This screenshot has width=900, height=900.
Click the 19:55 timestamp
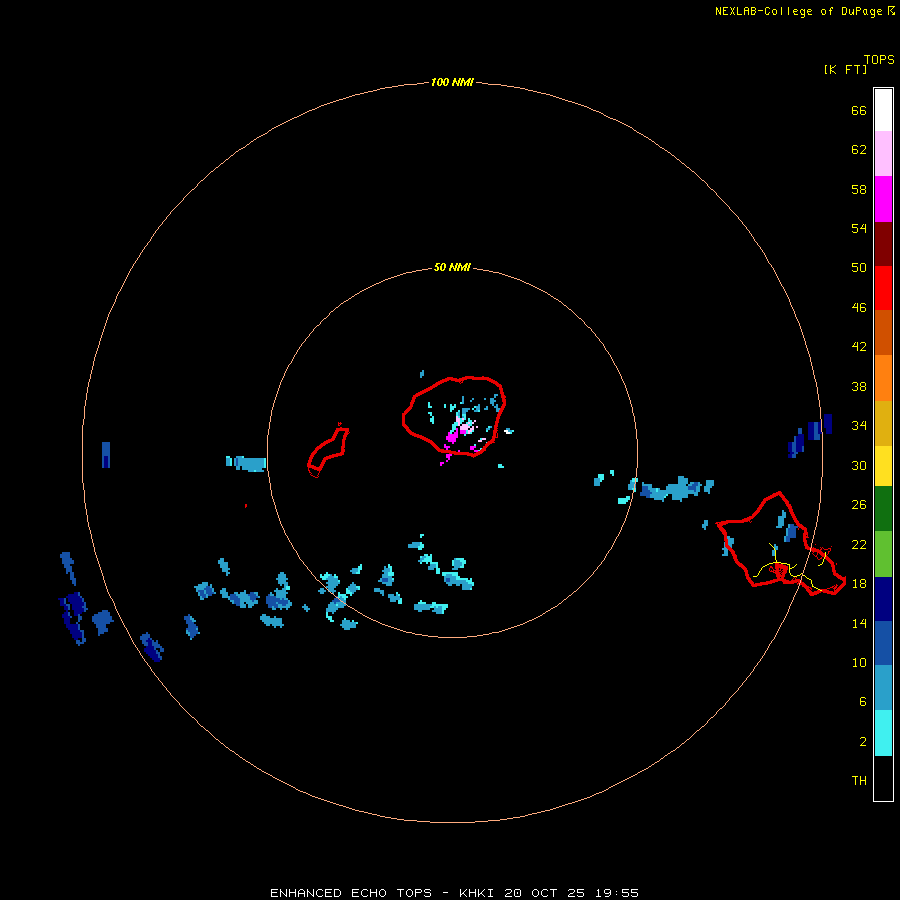tap(617, 893)
